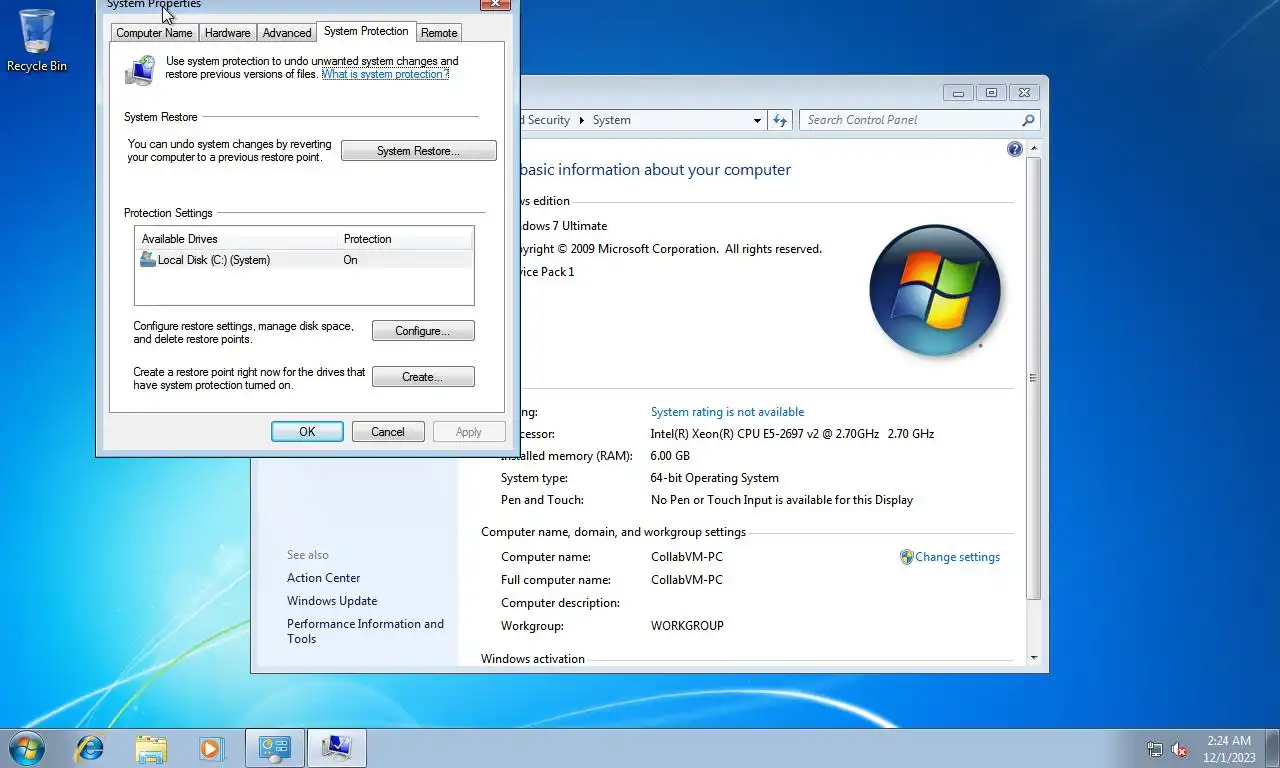Click the 6.00 GB memory value

(670, 456)
